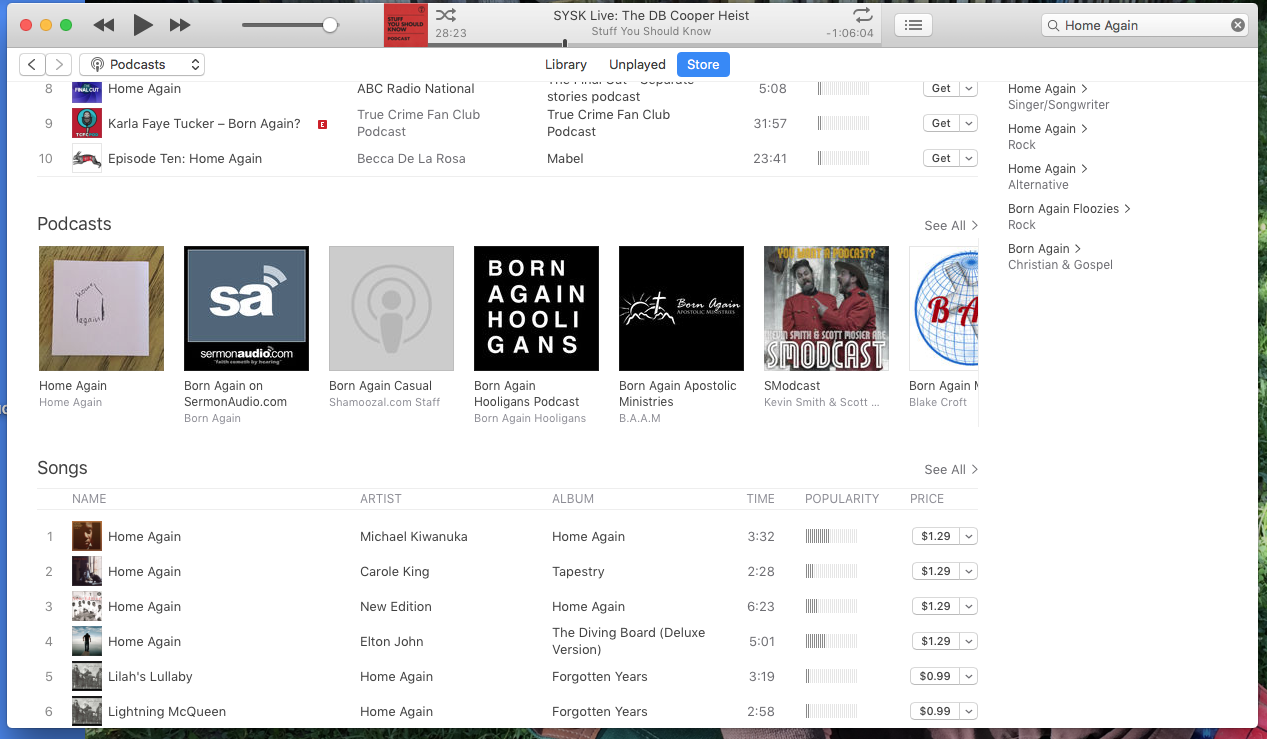1267x739 pixels.
Task: Skip forward to the next track
Action: [x=180, y=25]
